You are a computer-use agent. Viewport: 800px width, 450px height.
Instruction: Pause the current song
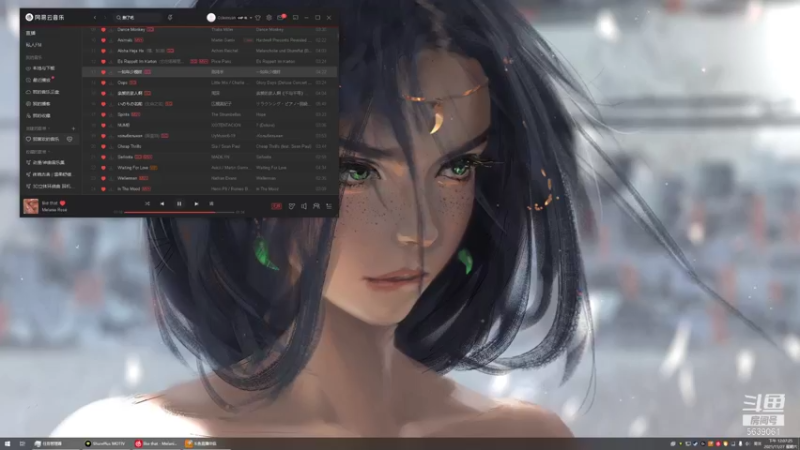[179, 204]
